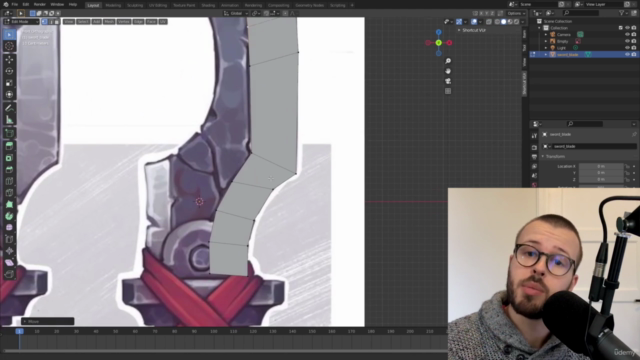
Task: Select the Shrink/Fatten tool
Action: click(x=9, y=251)
